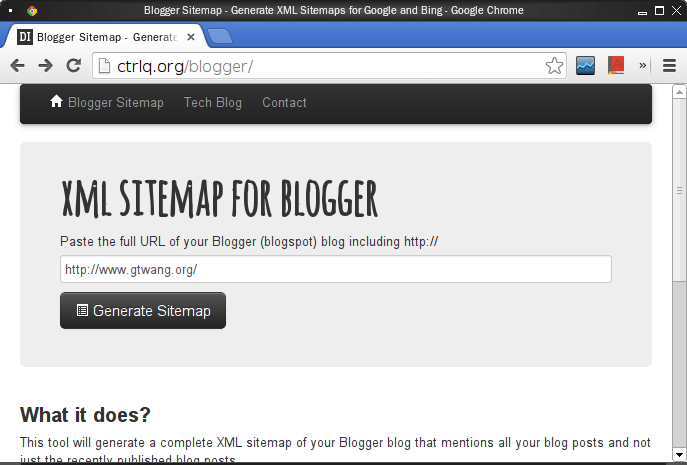The image size is (687, 465).
Task: Click the 'What it does?' heading
Action: coord(85,415)
